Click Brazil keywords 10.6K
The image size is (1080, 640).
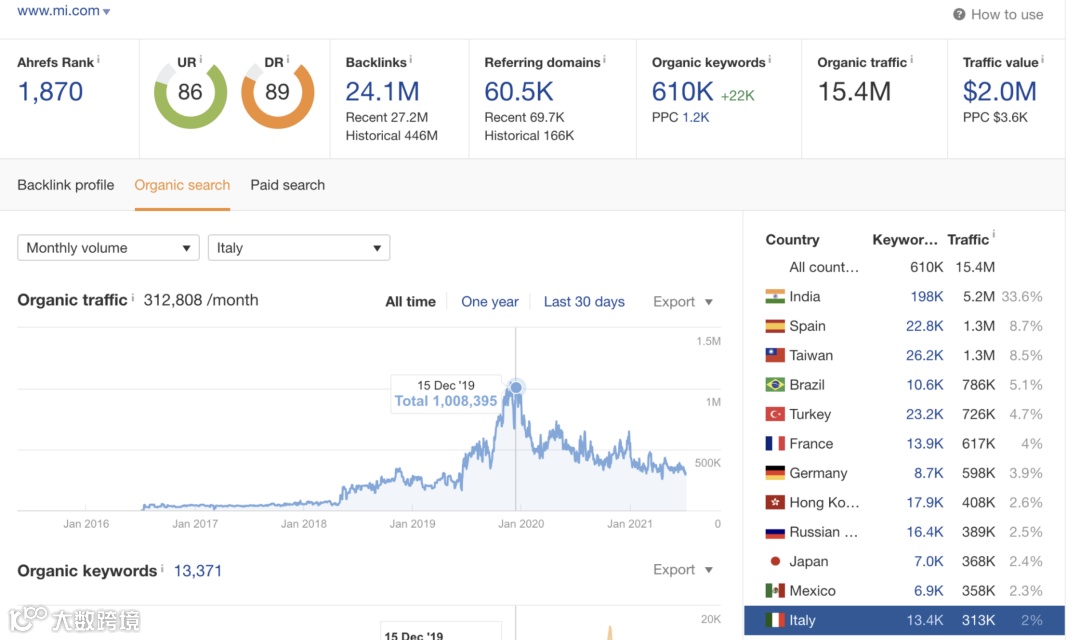[x=924, y=385]
